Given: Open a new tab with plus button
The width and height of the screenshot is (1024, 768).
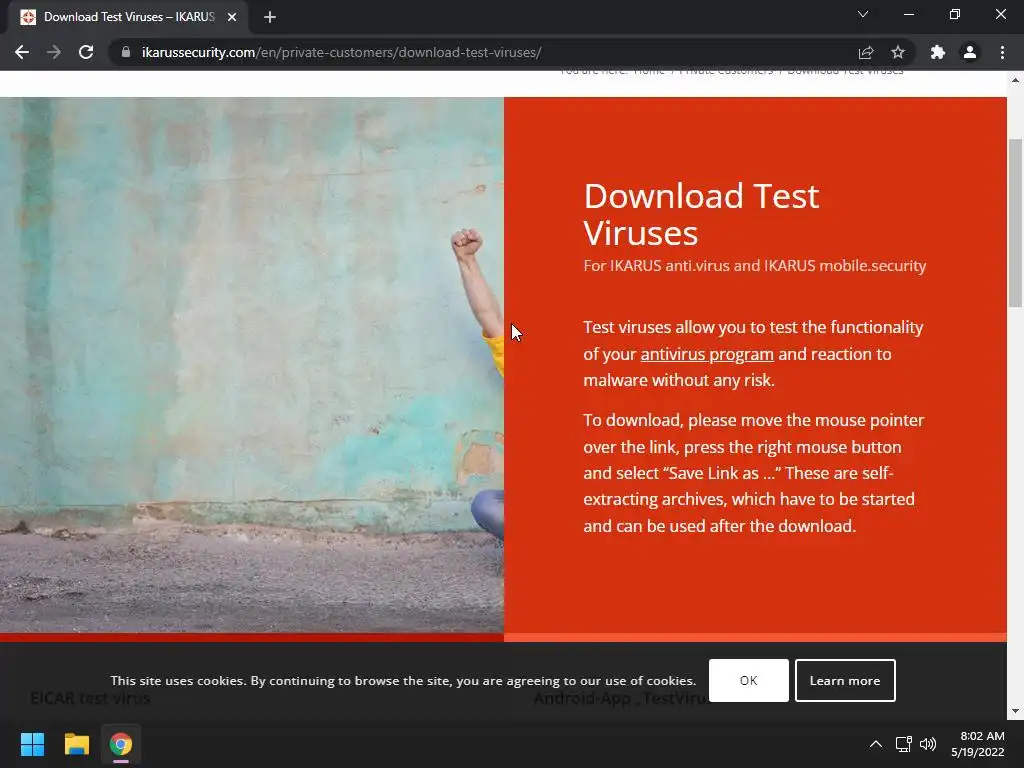Looking at the screenshot, I should (270, 17).
